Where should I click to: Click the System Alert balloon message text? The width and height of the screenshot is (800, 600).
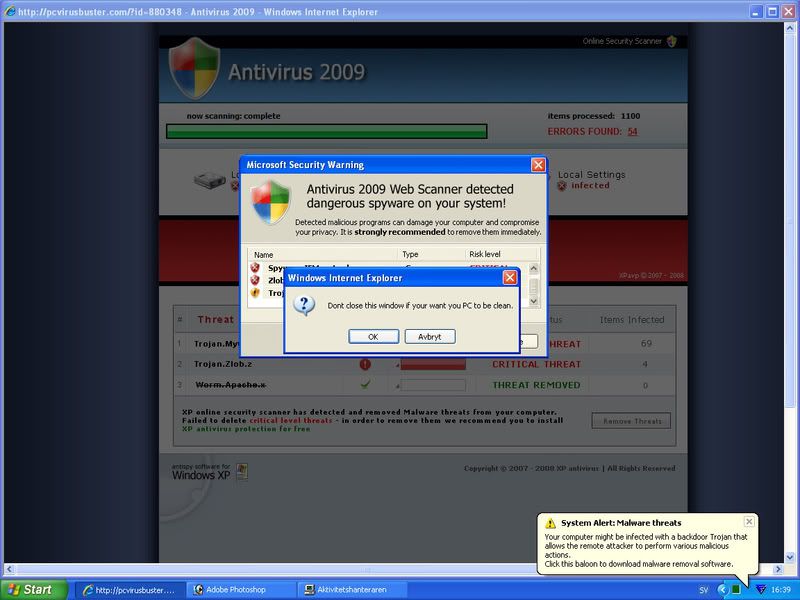coord(645,550)
